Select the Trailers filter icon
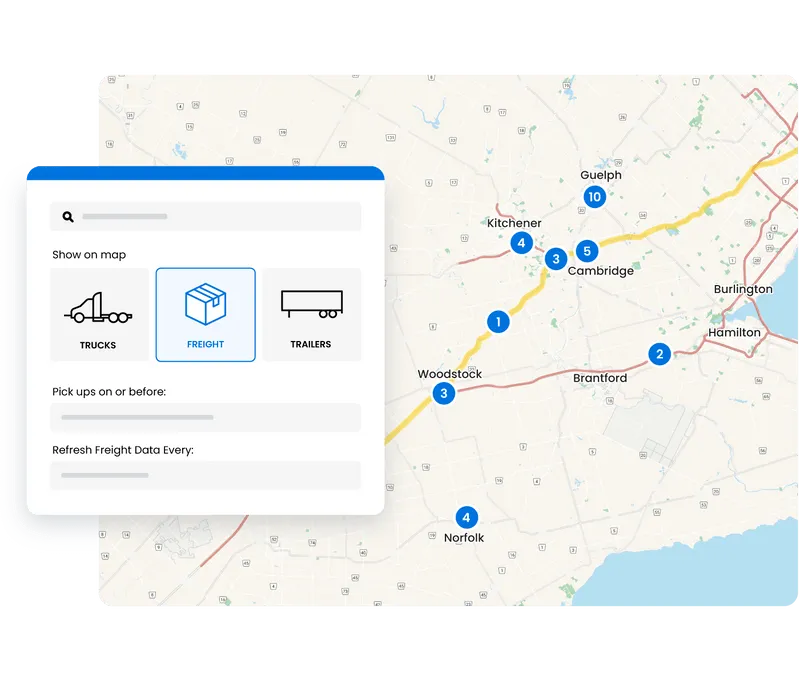 (312, 306)
